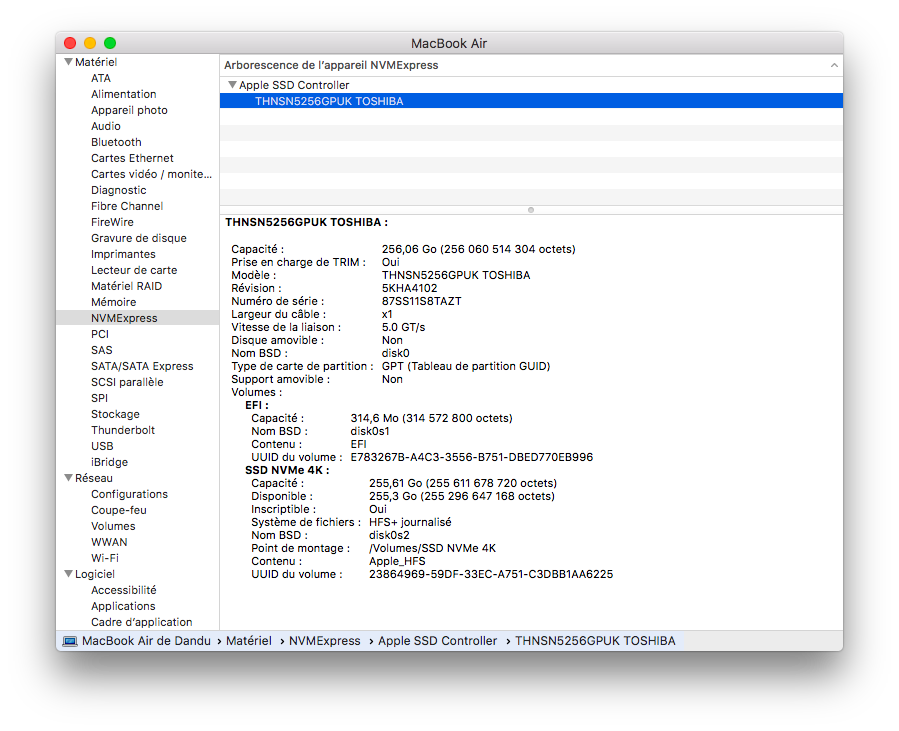Image resolution: width=899 pixels, height=731 pixels.
Task: Select Cartes Ethernet entry
Action: [132, 158]
